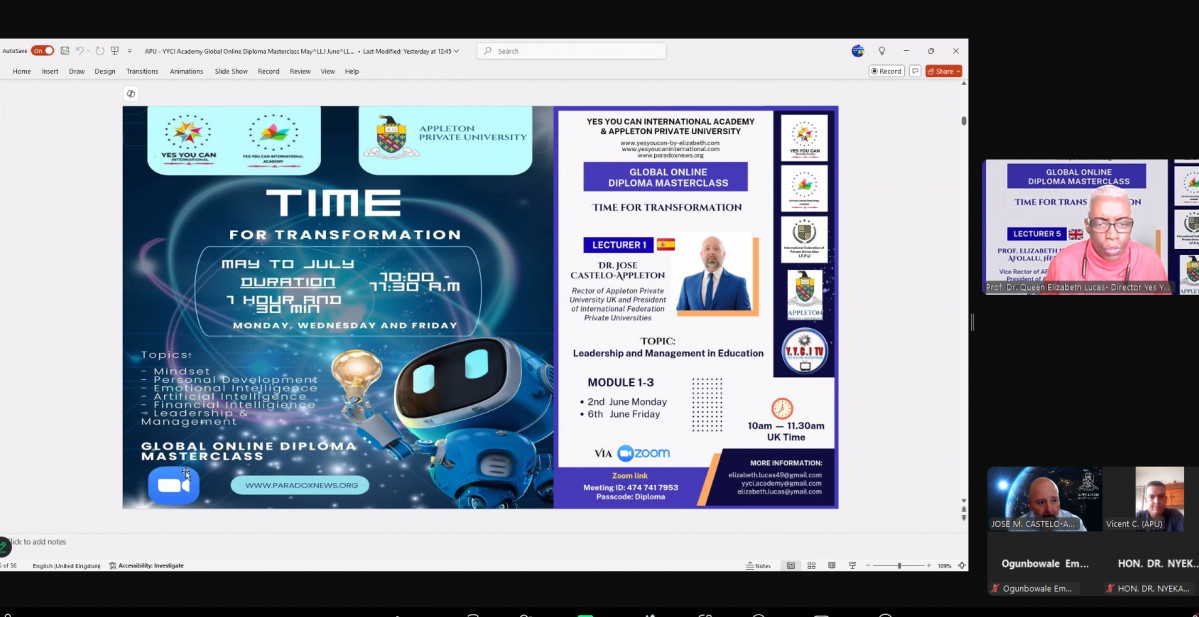Viewport: 1199px width, 617px height.
Task: Click the slide pane vertical scrollbar thumb
Action: coord(964,121)
